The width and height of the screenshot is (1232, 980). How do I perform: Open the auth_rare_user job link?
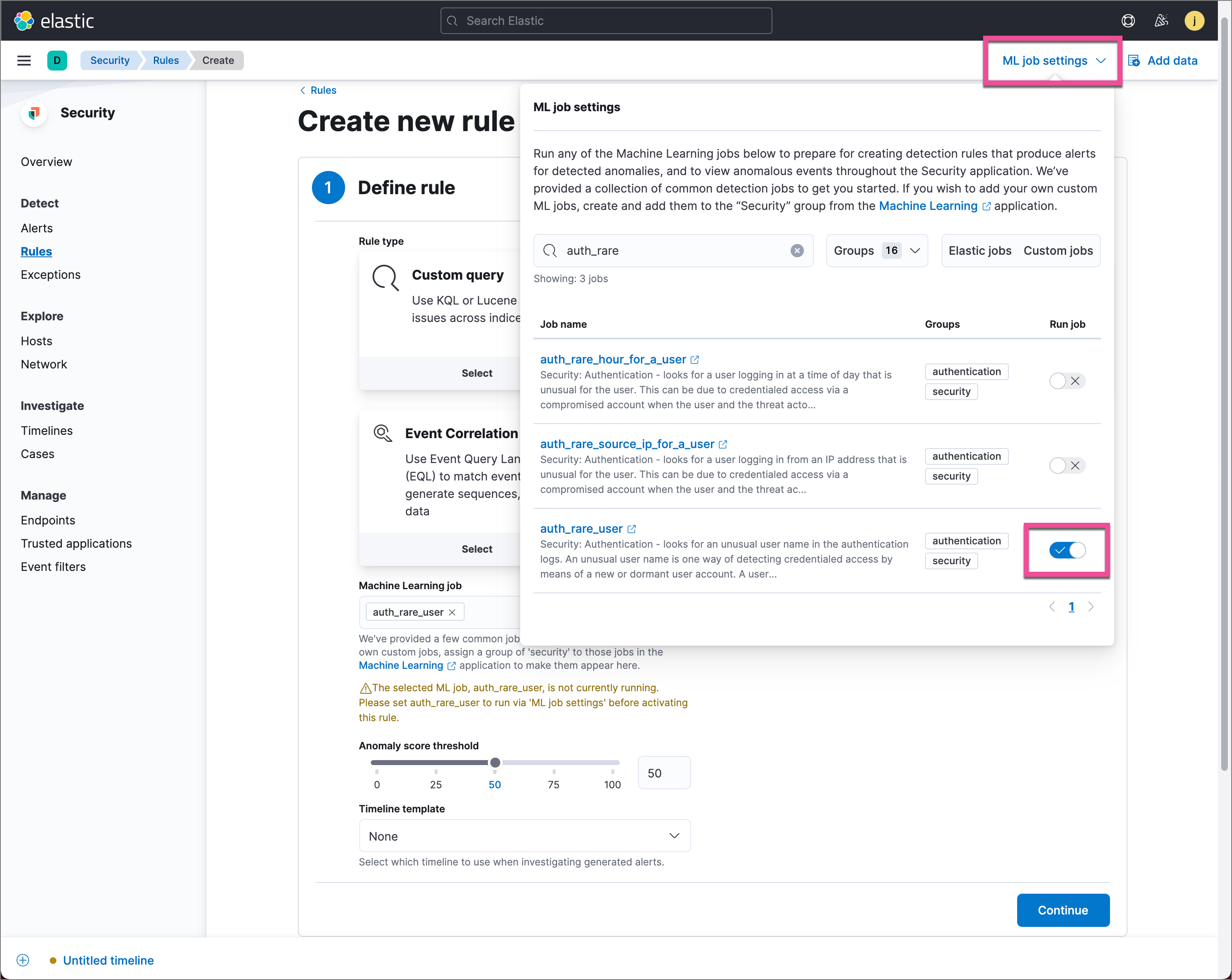[x=581, y=529]
